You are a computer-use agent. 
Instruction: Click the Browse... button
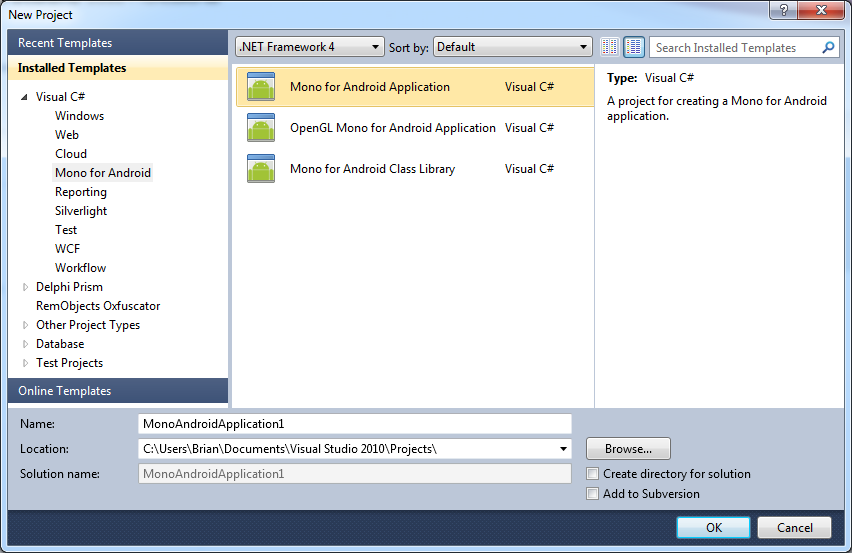coord(628,449)
